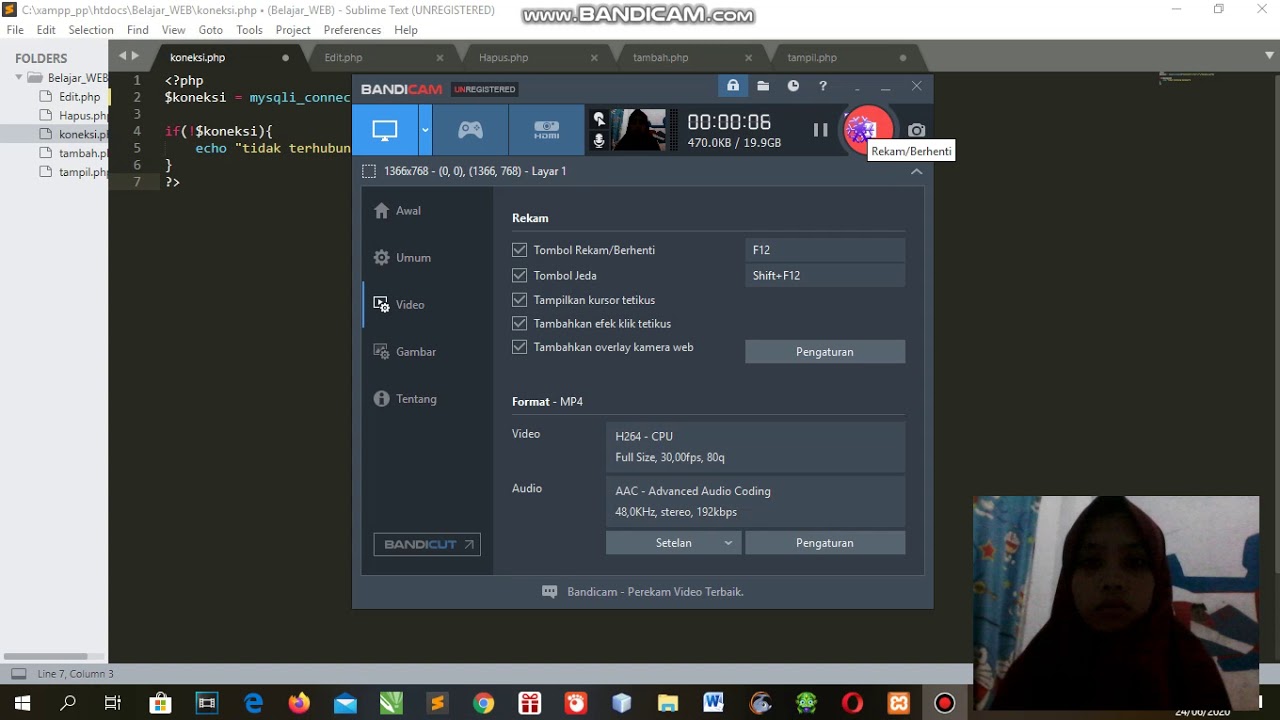This screenshot has width=1280, height=720.
Task: Close the Hapus.php tab
Action: tap(594, 58)
